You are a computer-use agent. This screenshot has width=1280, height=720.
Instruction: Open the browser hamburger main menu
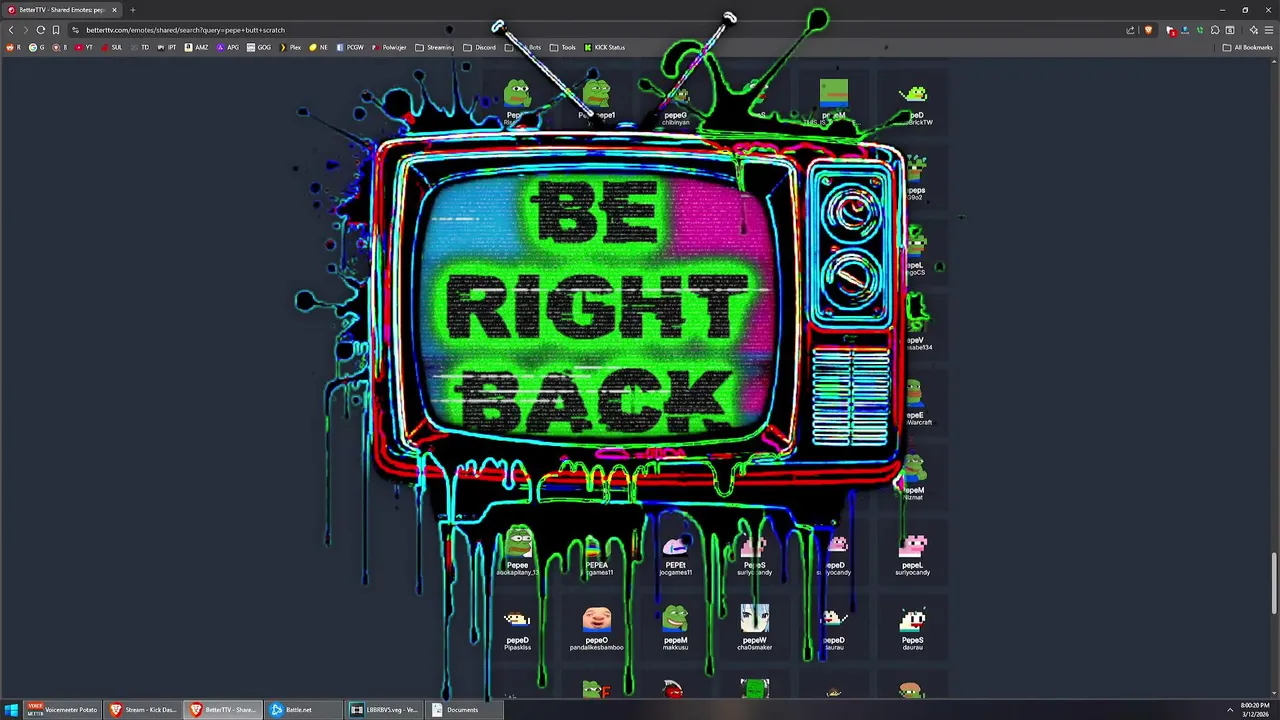click(x=1269, y=30)
